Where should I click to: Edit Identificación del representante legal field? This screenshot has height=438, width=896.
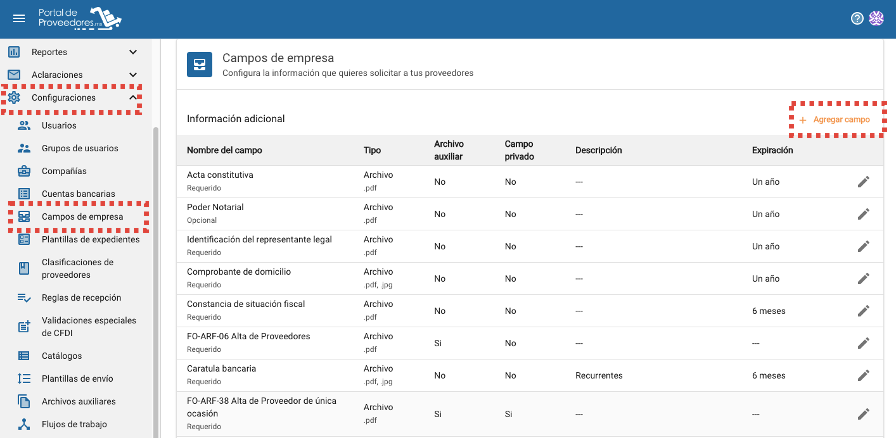(x=863, y=246)
